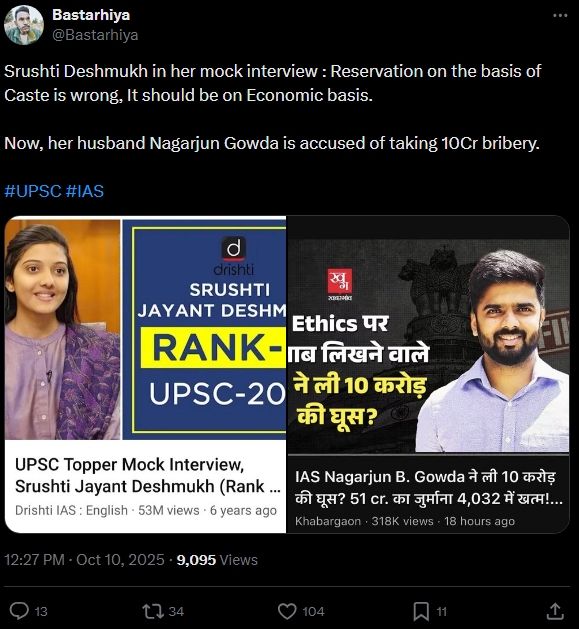The height and width of the screenshot is (629, 579).
Task: Click the IAS Nagarjun B. Gowda video title
Action: [x=429, y=487]
